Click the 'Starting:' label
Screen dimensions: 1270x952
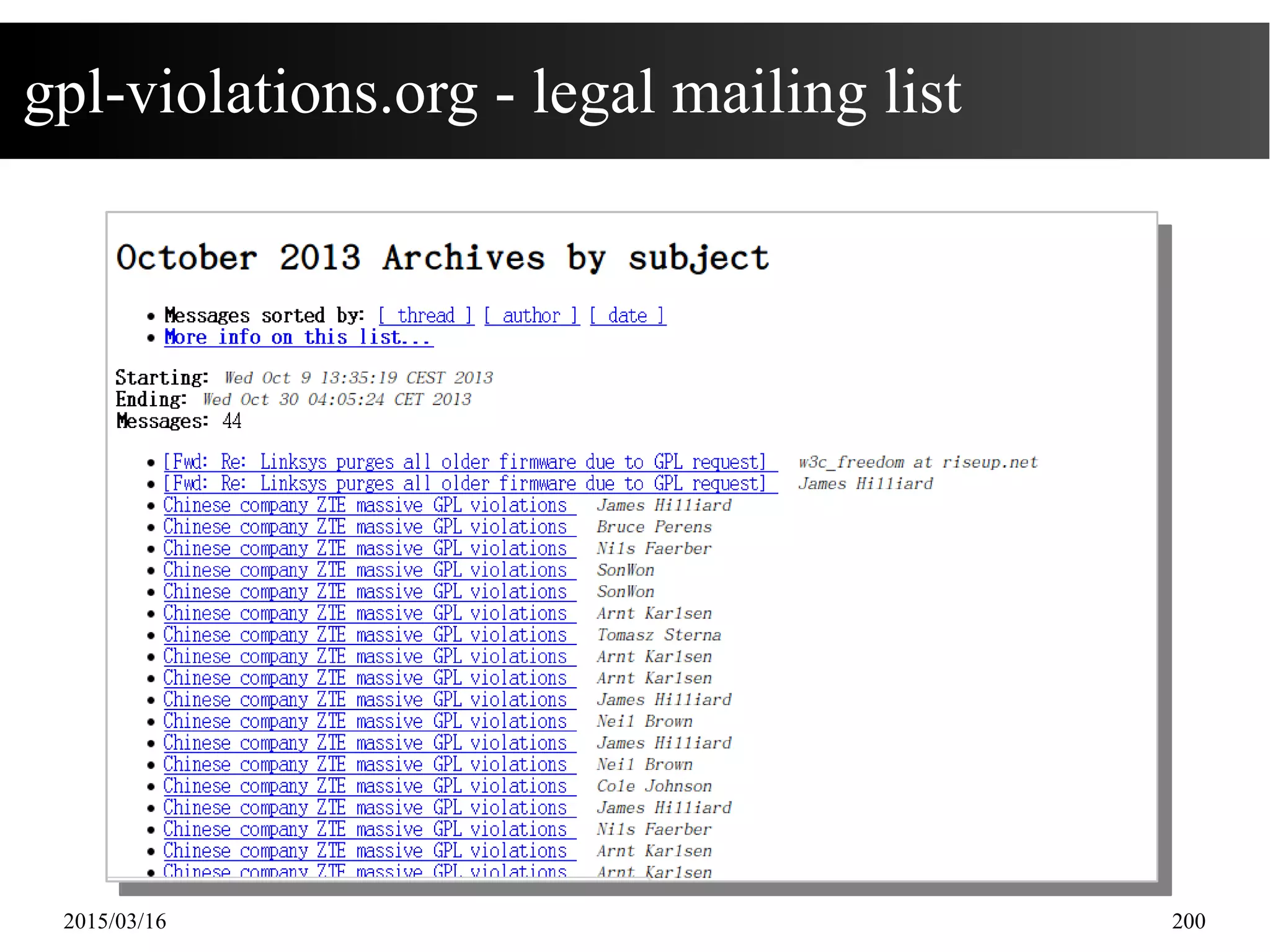point(162,378)
